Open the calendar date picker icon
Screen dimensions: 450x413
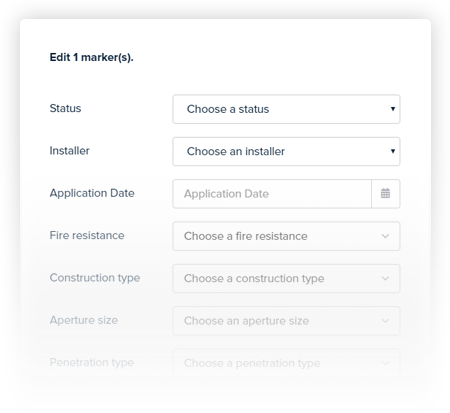tap(385, 193)
